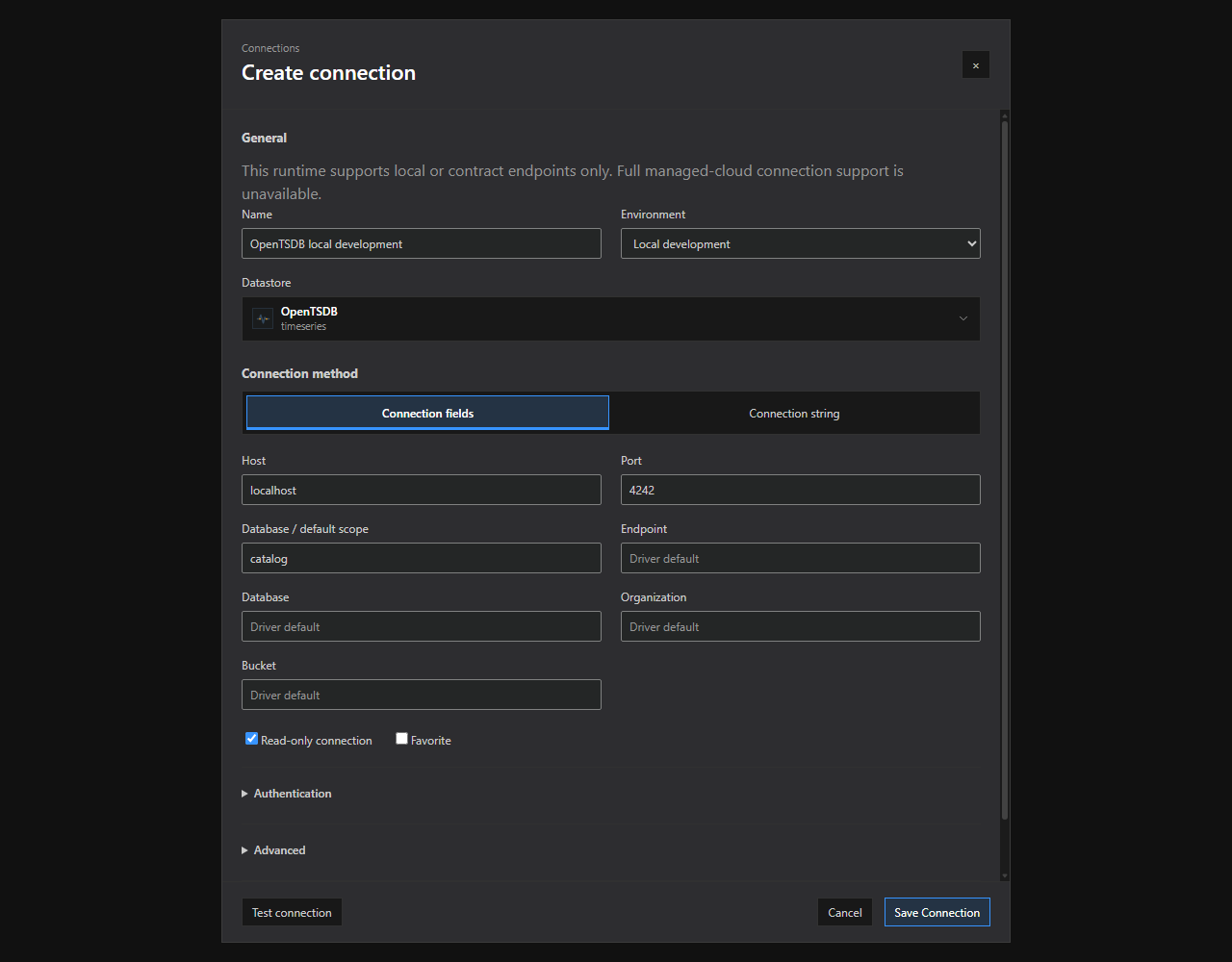Image resolution: width=1232 pixels, height=962 pixels.
Task: Switch to Connection string tab
Action: pos(794,413)
